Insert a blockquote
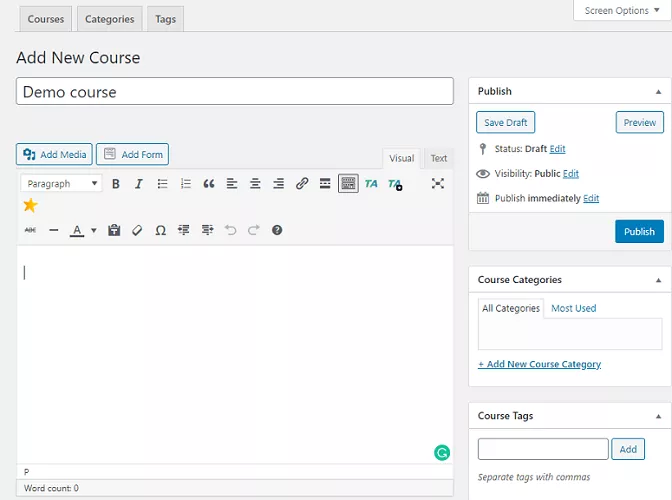The image size is (672, 500). (209, 184)
